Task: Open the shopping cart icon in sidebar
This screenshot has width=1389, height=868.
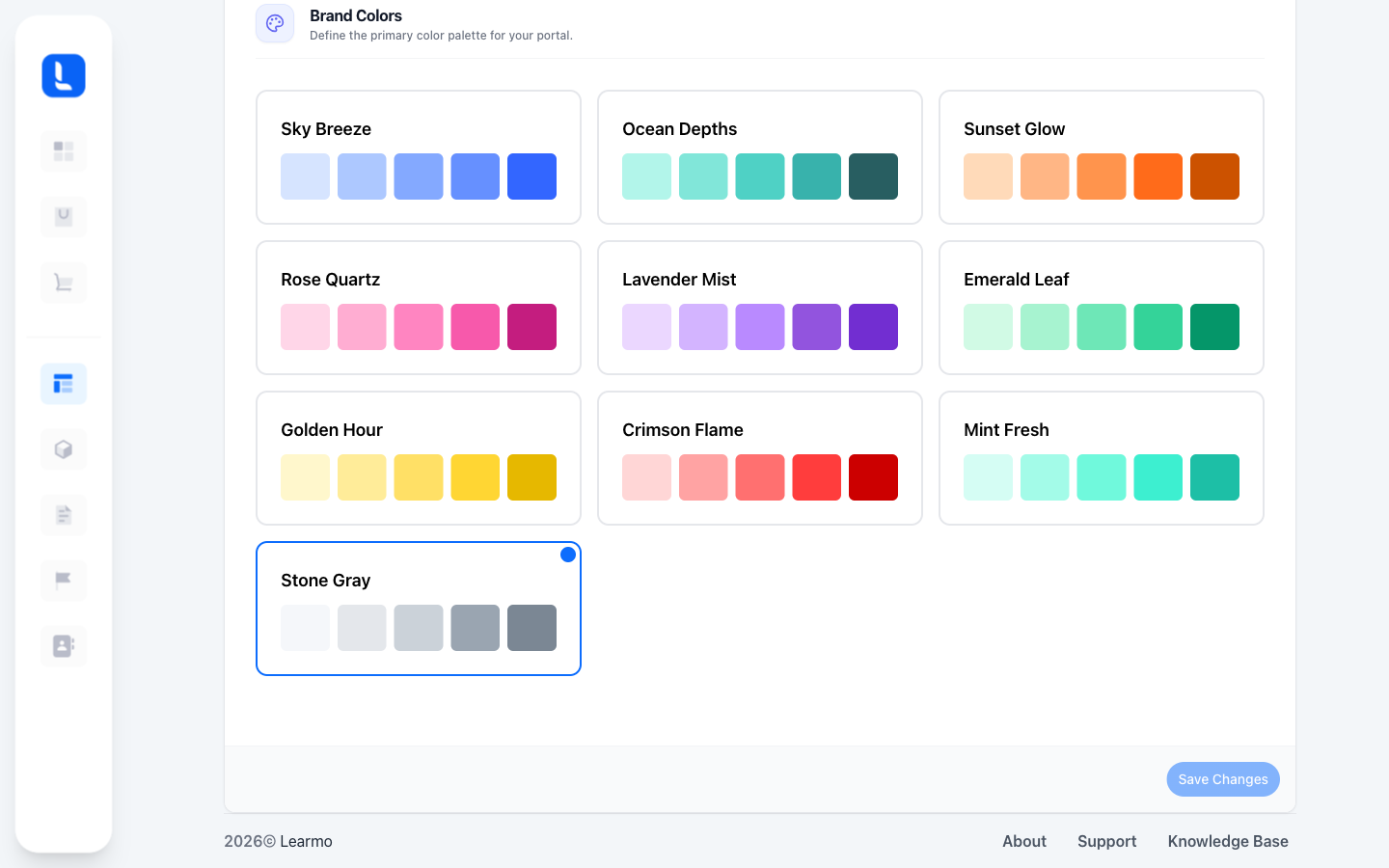Action: pyautogui.click(x=64, y=283)
